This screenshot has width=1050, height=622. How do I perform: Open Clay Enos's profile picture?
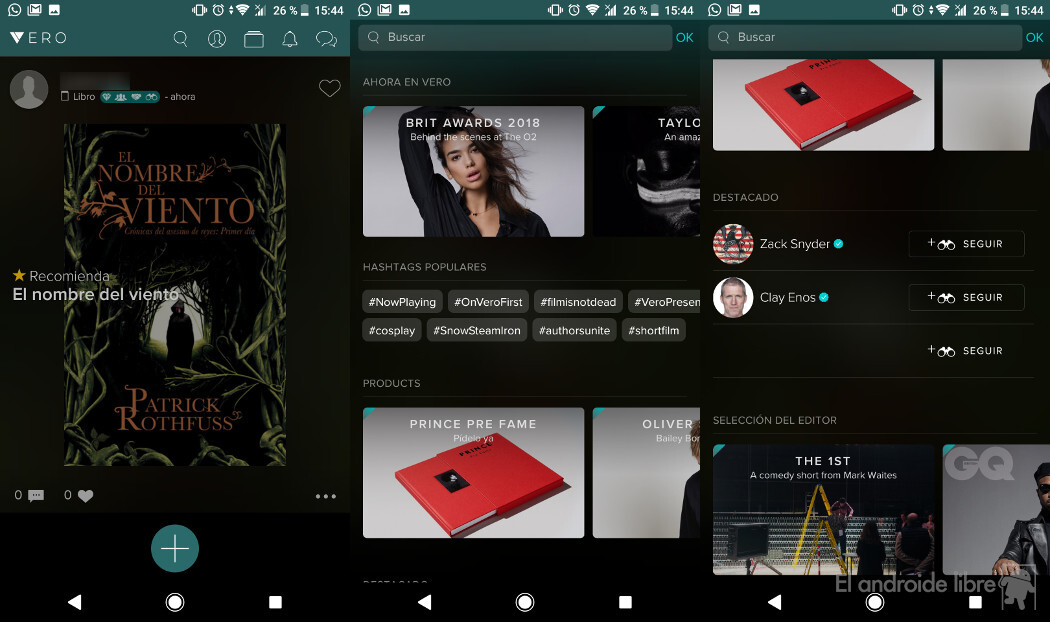point(733,297)
